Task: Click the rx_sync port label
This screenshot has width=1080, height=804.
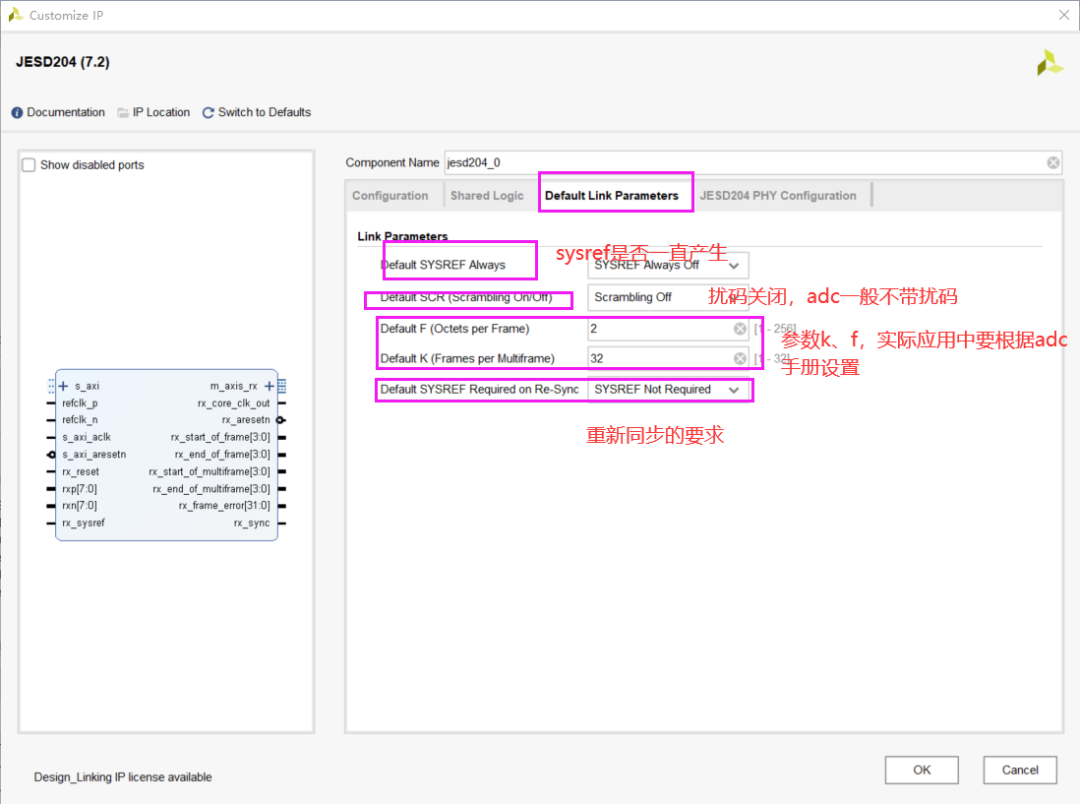Action: [x=251, y=523]
